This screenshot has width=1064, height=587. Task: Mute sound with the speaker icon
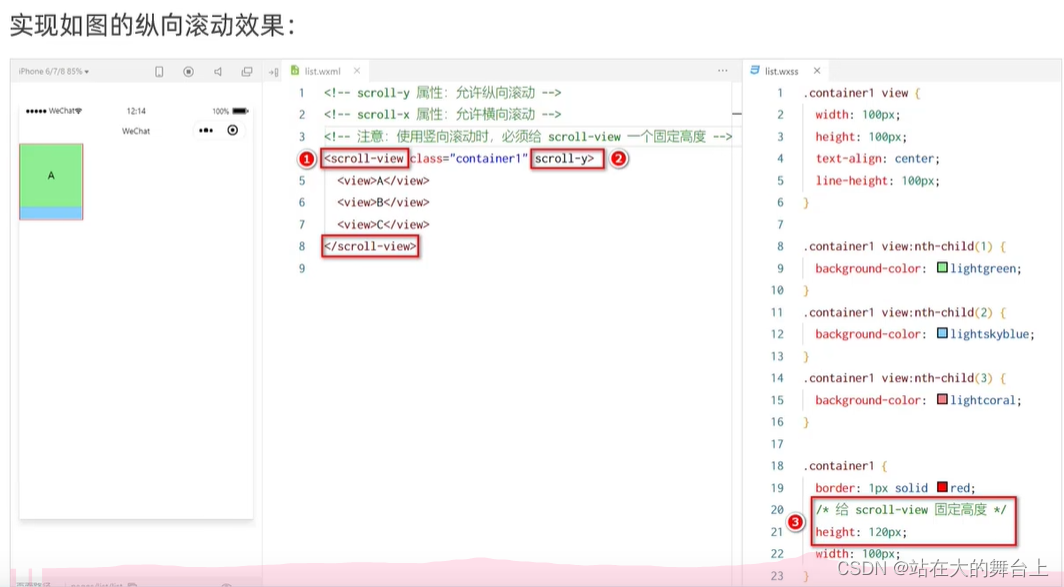(x=218, y=71)
